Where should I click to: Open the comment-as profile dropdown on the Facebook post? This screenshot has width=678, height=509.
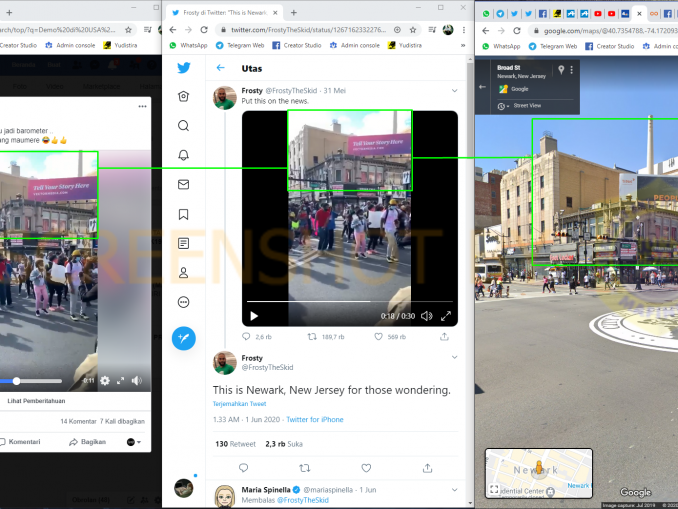[x=134, y=442]
